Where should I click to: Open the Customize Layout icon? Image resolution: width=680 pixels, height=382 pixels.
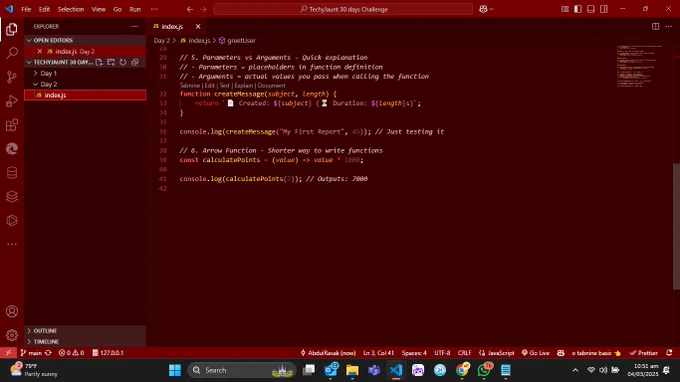click(565, 9)
